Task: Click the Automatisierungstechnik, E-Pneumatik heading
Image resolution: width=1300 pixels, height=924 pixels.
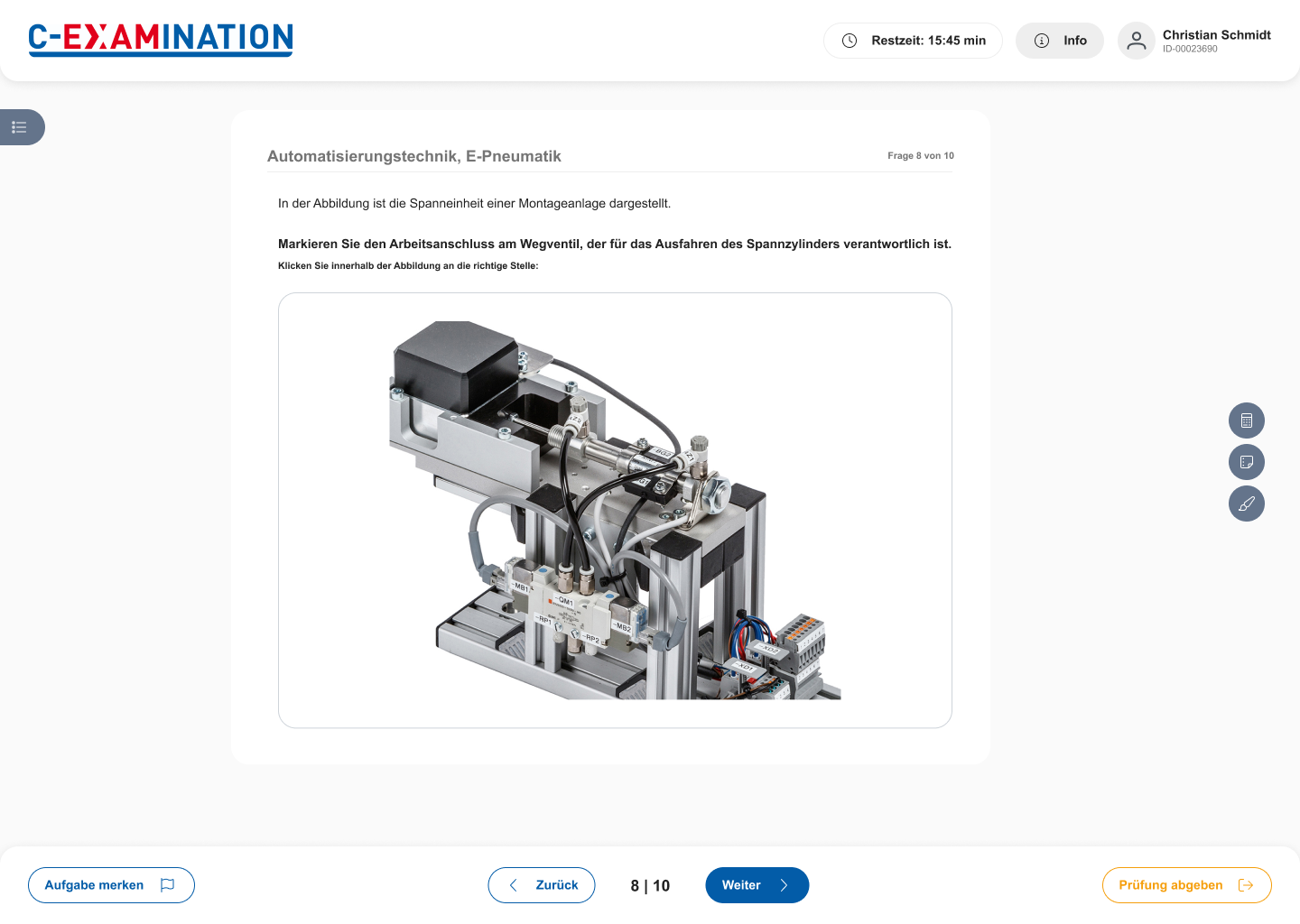Action: [x=414, y=156]
